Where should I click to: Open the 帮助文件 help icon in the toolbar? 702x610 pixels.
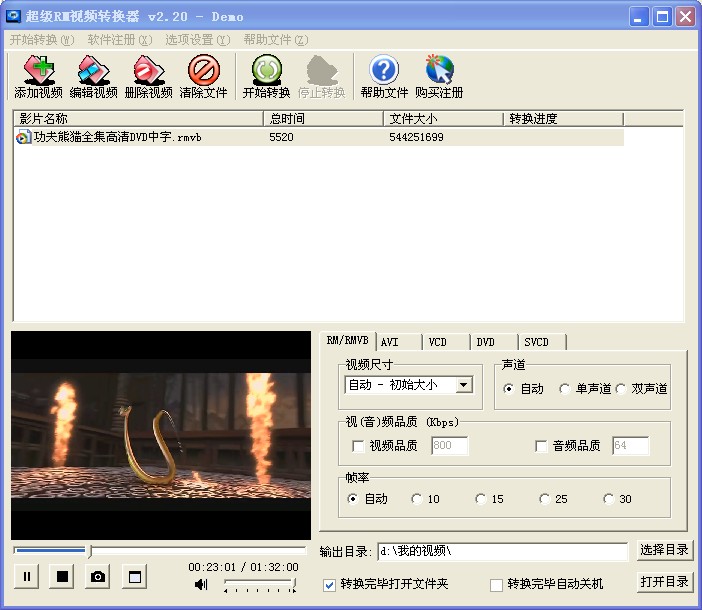click(x=384, y=76)
